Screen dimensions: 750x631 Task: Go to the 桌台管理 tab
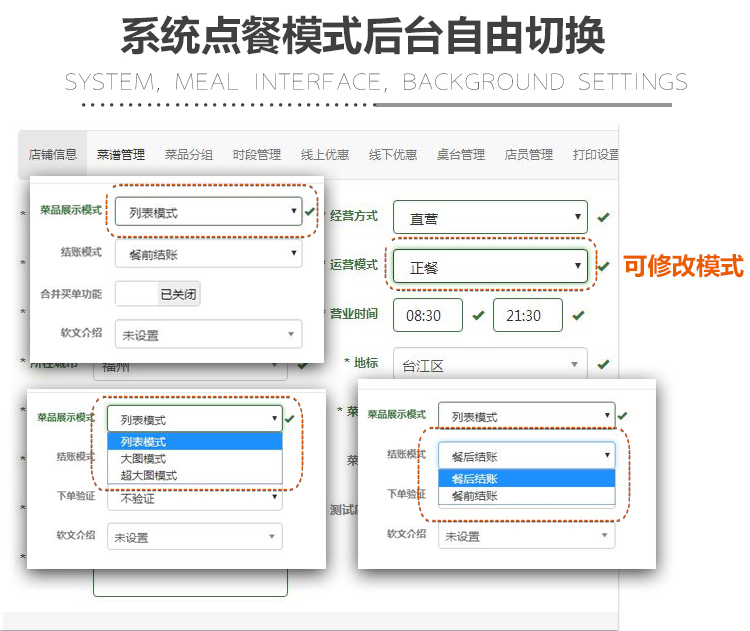461,154
